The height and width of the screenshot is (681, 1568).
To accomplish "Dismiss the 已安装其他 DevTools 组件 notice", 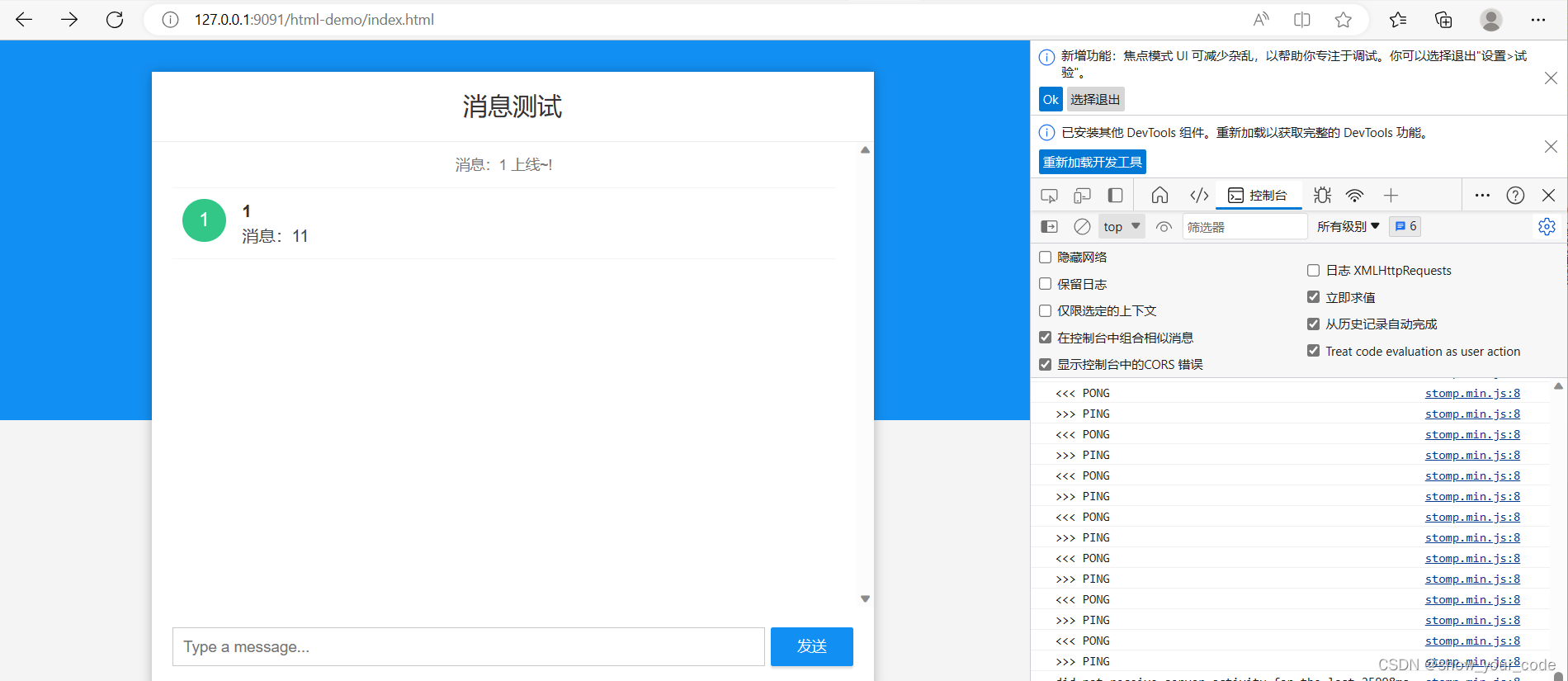I will pyautogui.click(x=1551, y=146).
